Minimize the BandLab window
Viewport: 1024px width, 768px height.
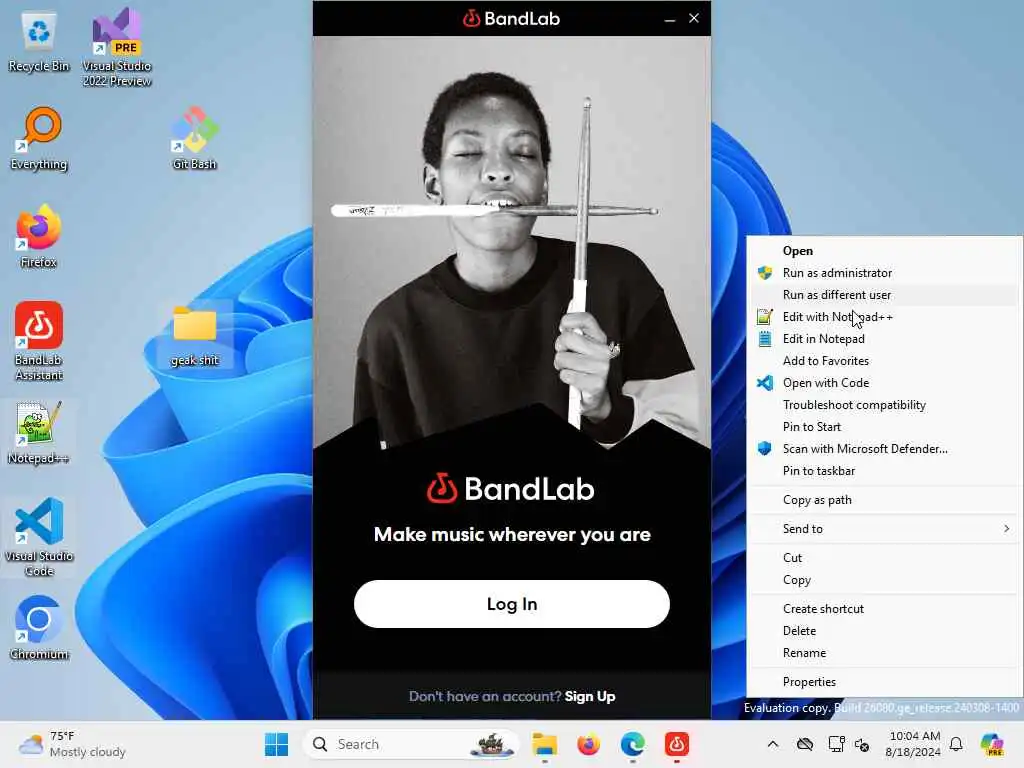[669, 19]
